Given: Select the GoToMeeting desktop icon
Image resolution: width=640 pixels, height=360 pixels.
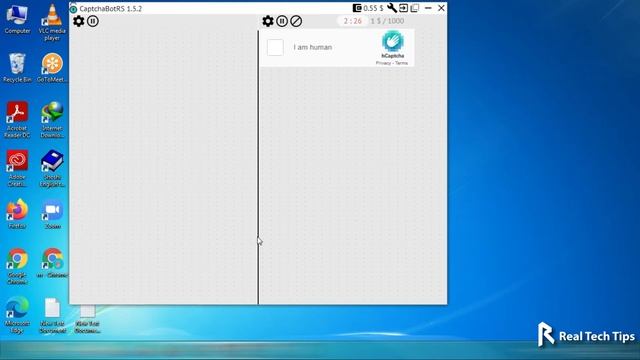Looking at the screenshot, I should [52, 68].
